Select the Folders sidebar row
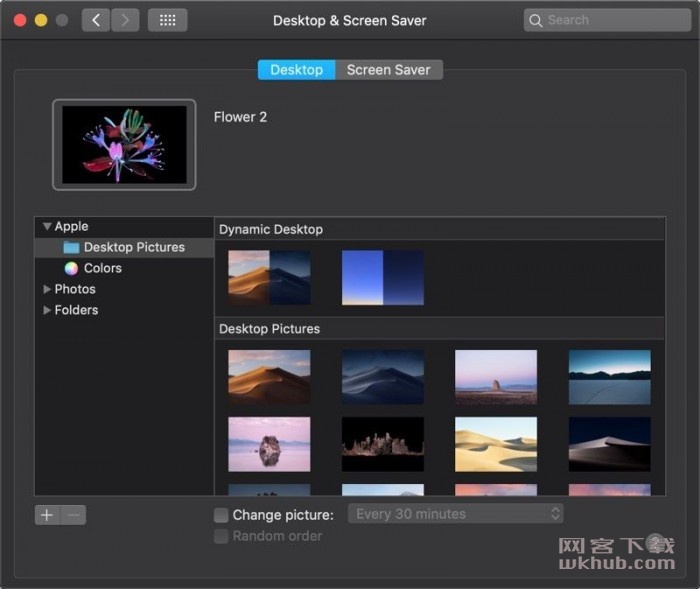Viewport: 700px width, 589px height. coord(124,310)
